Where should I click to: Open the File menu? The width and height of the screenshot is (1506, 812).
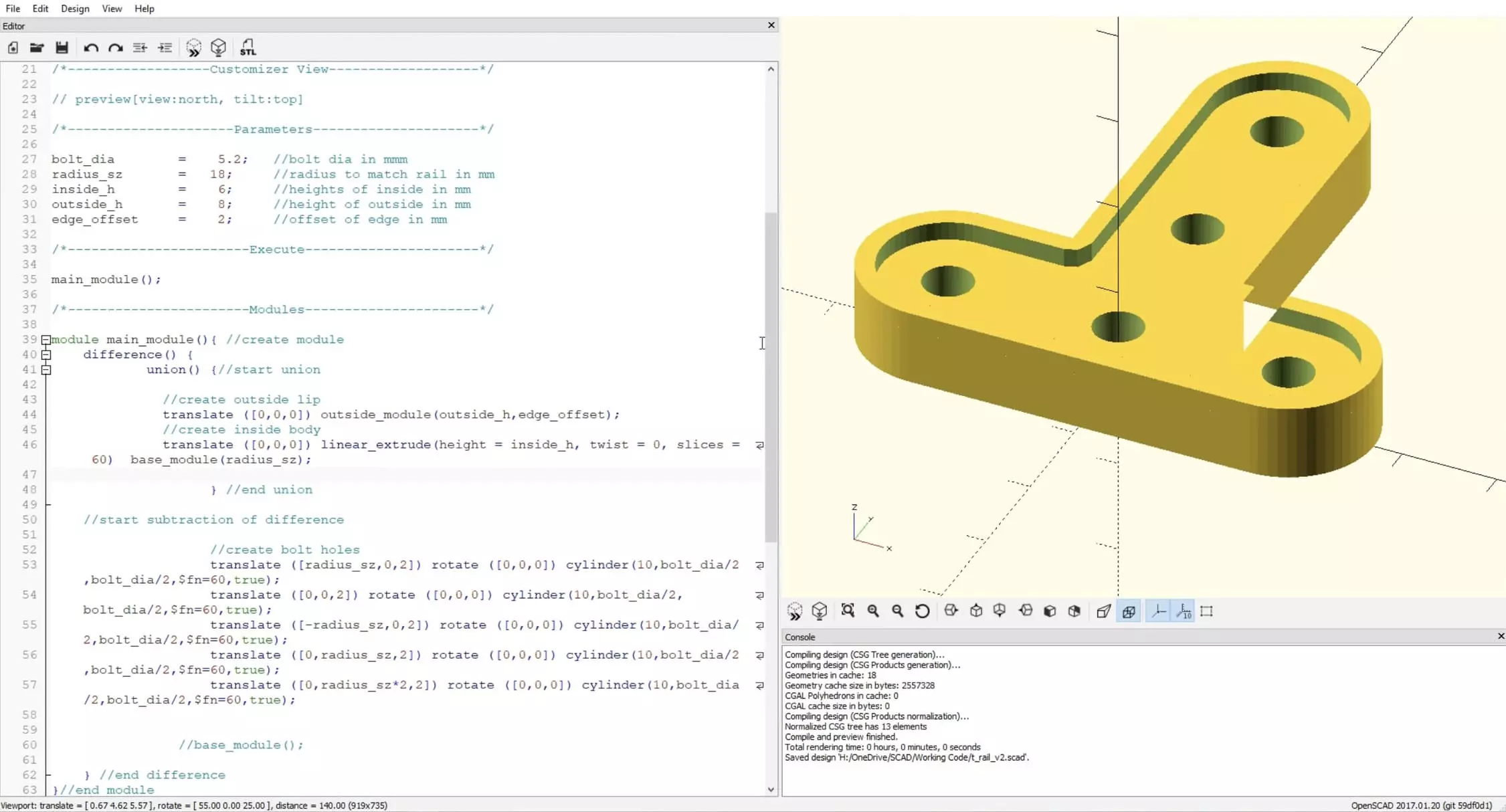coord(13,9)
